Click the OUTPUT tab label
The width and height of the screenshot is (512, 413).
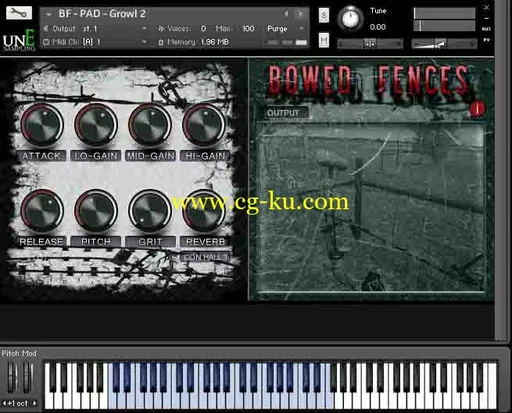(283, 113)
